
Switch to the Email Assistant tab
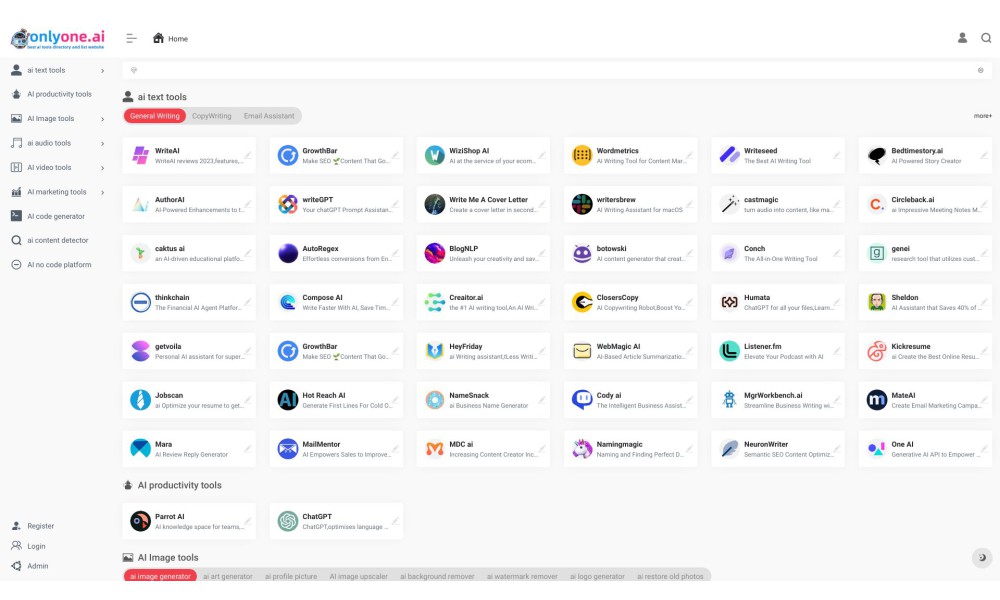[x=269, y=116]
